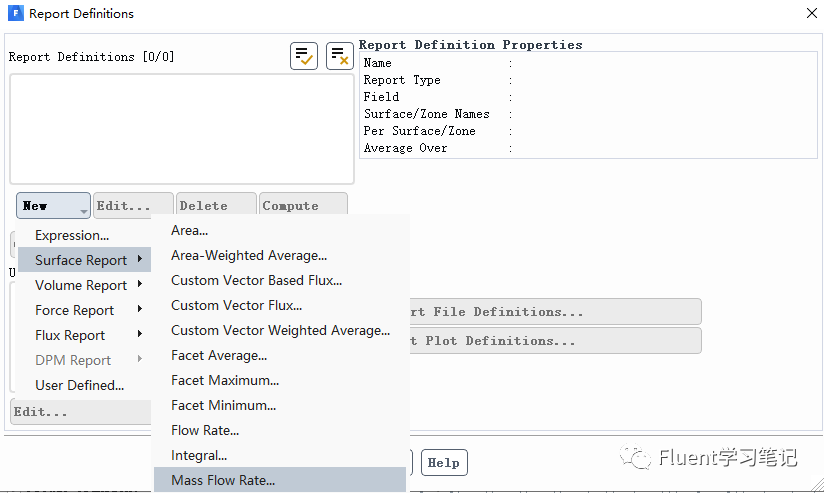Click the deselect-all report definitions icon

(x=340, y=56)
